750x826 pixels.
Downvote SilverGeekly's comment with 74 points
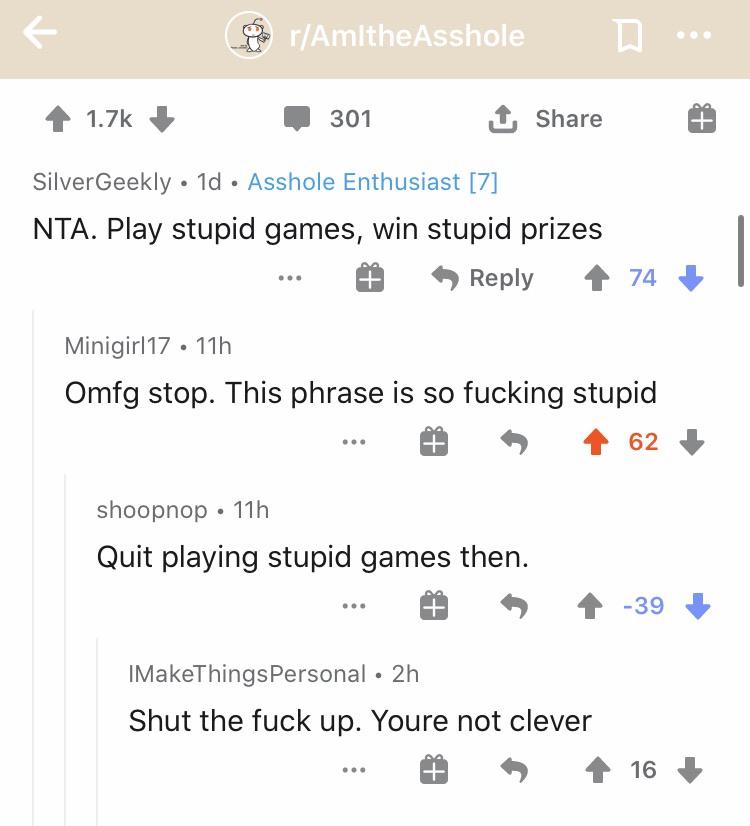[x=692, y=278]
